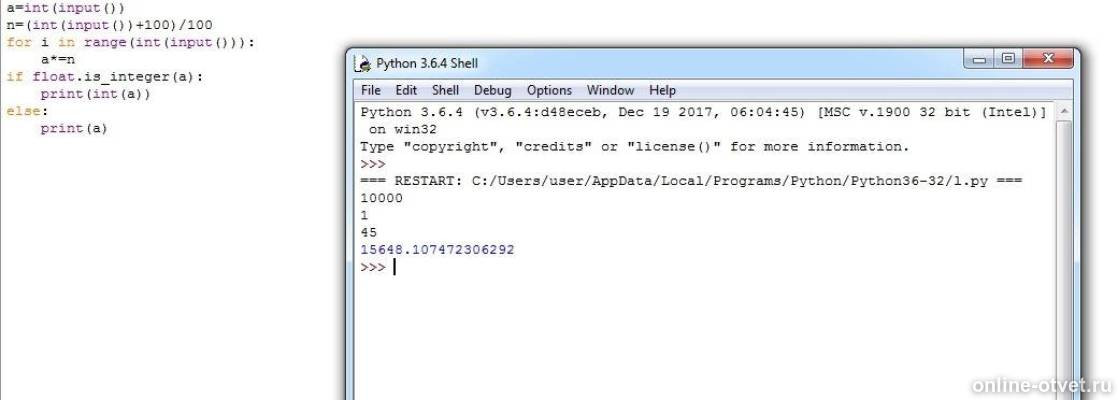Open the Edit menu
Image resolution: width=1118 pixels, height=400 pixels.
pos(406,91)
